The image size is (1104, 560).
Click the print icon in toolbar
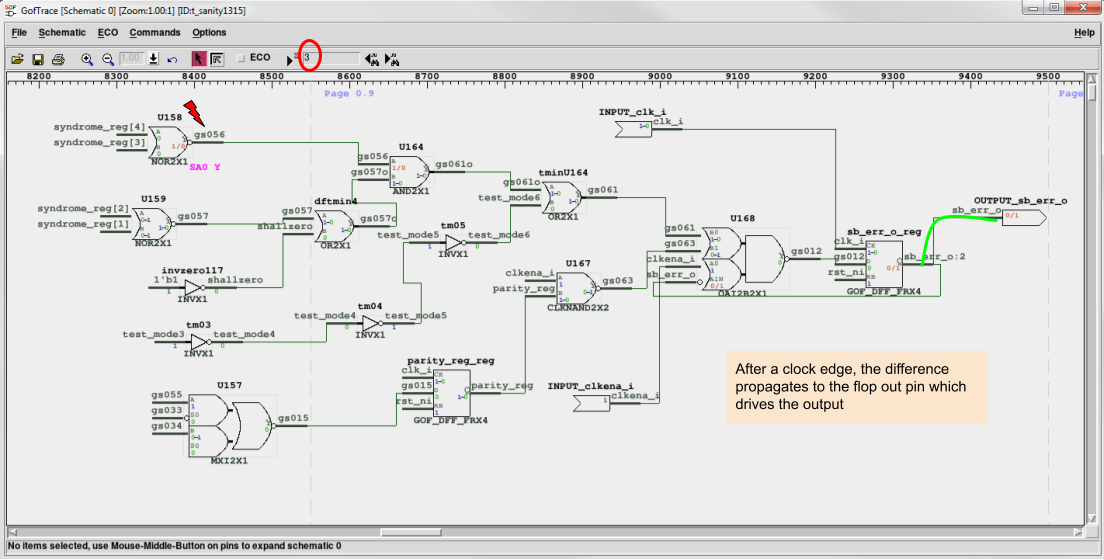58,59
